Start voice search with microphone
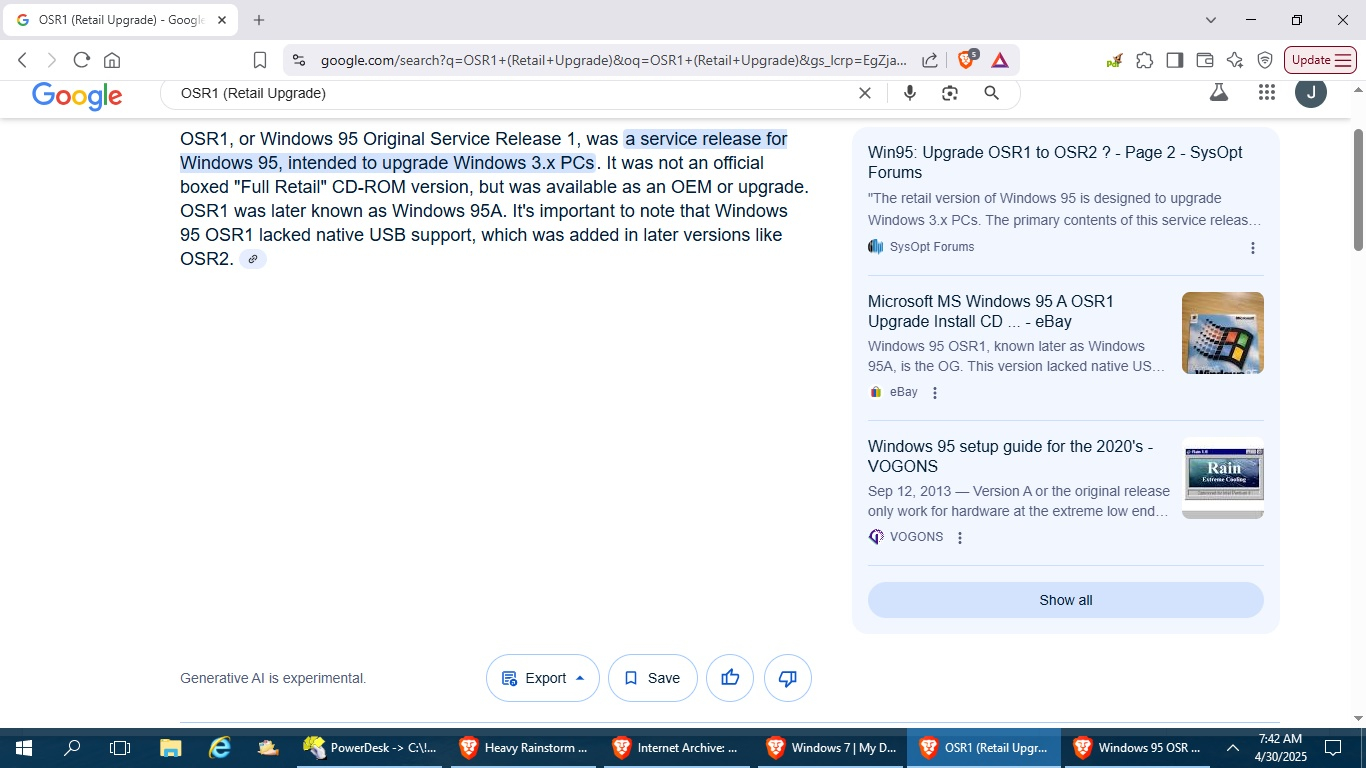The height and width of the screenshot is (768, 1366). click(910, 93)
